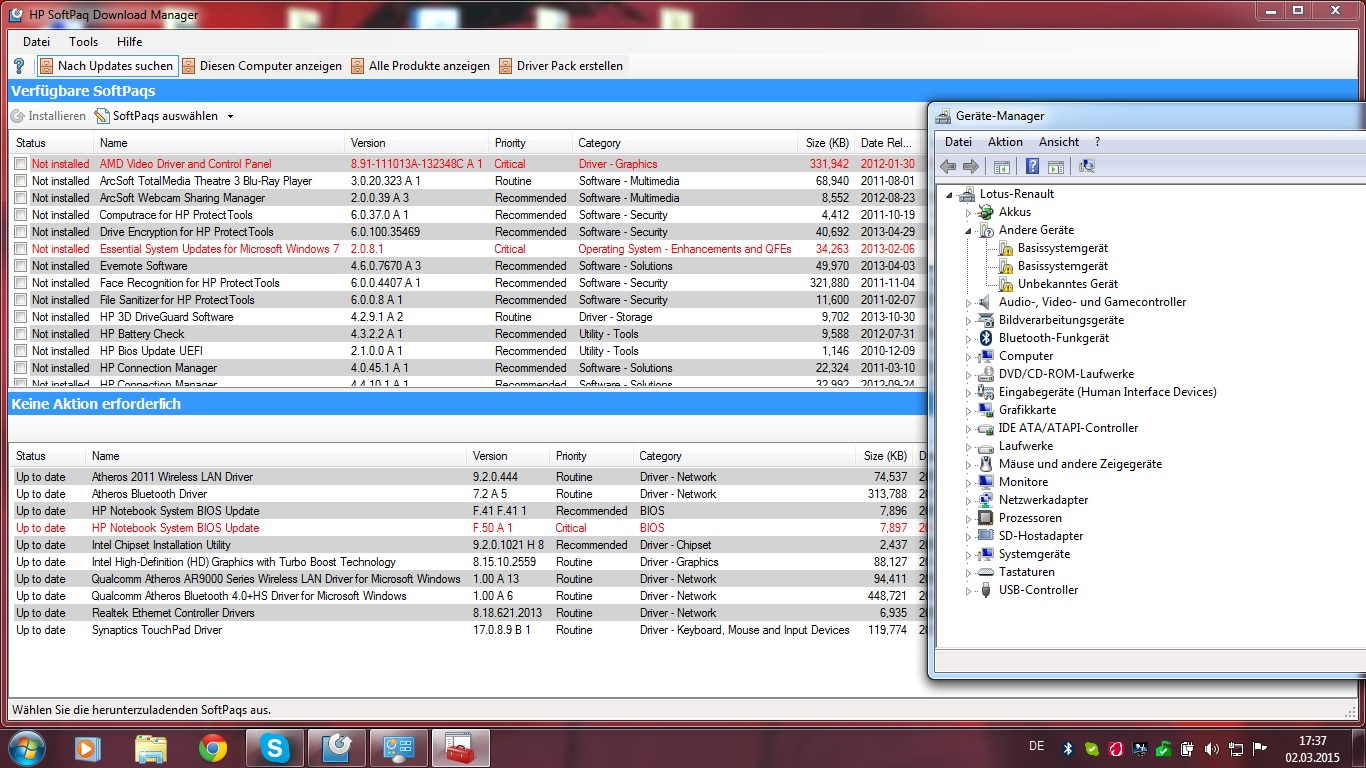Open the Datei menu in Geräte-Manager
Screen dimensions: 1366x768
pos(958,142)
